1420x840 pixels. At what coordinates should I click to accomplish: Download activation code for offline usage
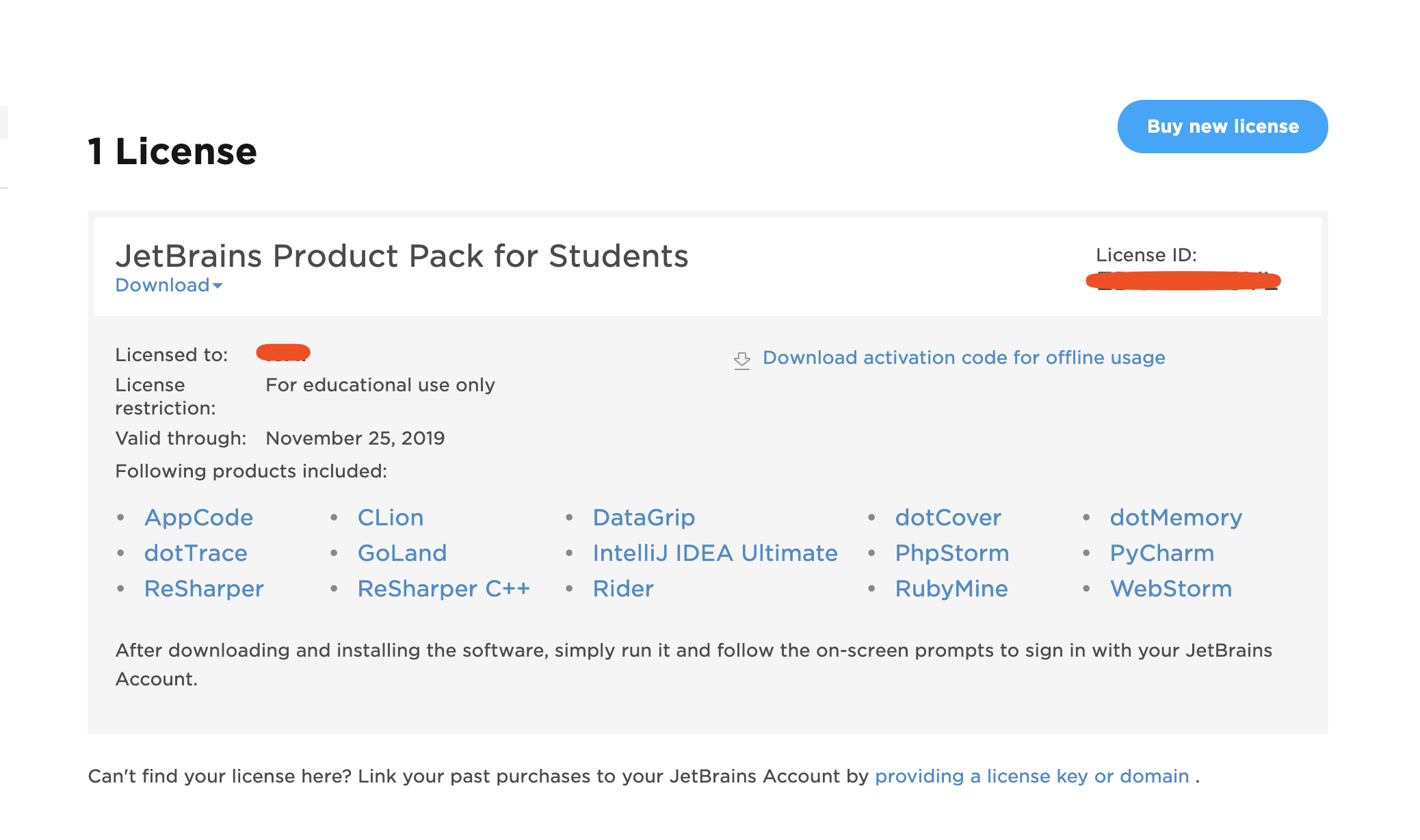964,357
